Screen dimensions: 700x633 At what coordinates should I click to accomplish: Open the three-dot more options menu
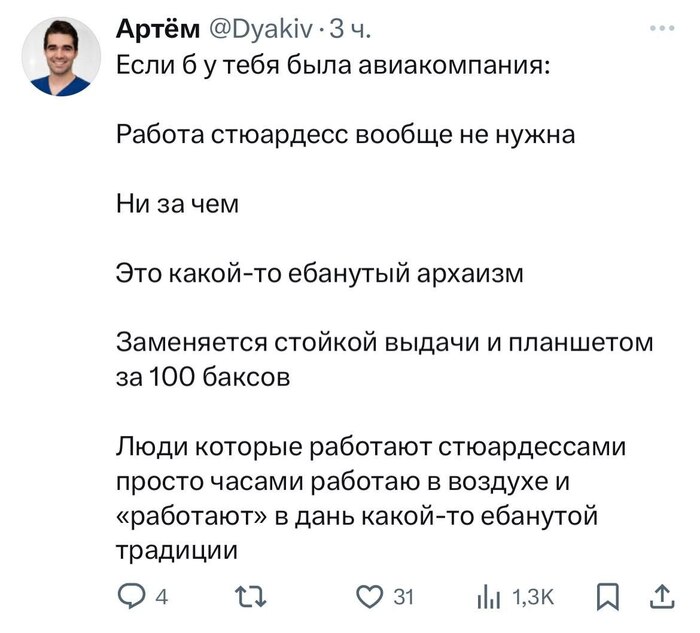[x=661, y=30]
